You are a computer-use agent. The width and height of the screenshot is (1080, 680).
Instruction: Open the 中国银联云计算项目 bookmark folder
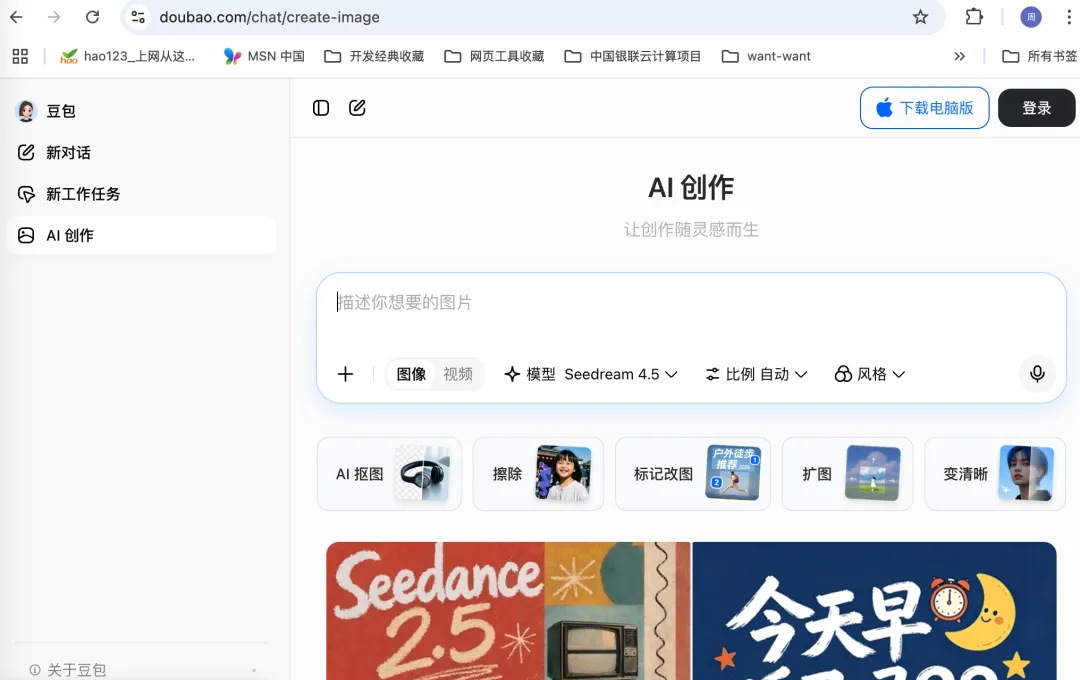[633, 56]
